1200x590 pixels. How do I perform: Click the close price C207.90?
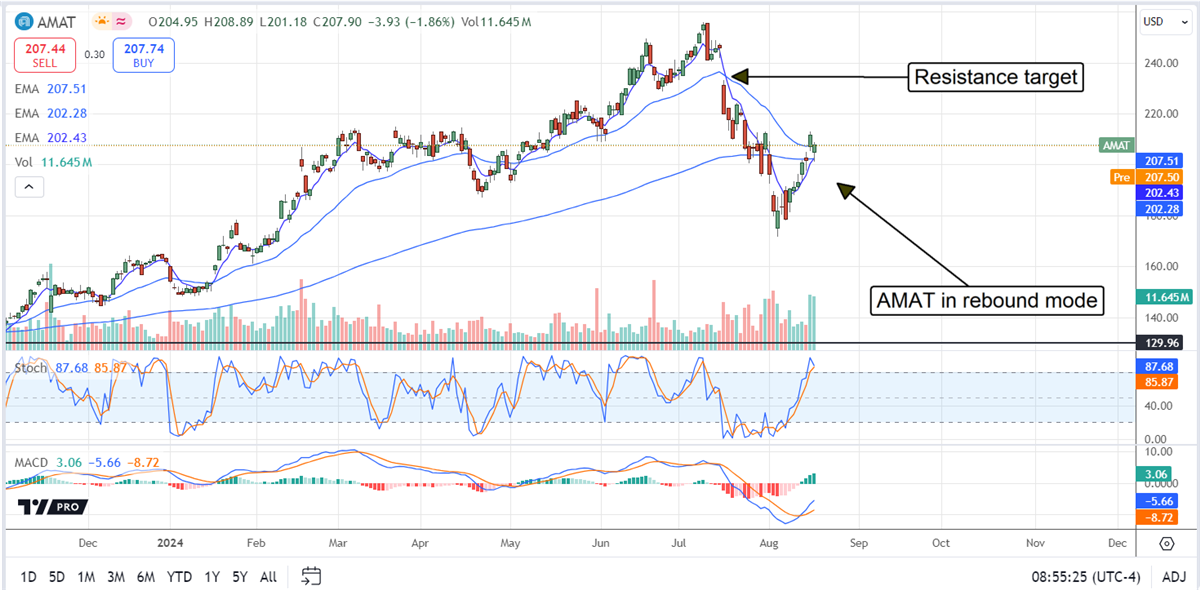(337, 21)
